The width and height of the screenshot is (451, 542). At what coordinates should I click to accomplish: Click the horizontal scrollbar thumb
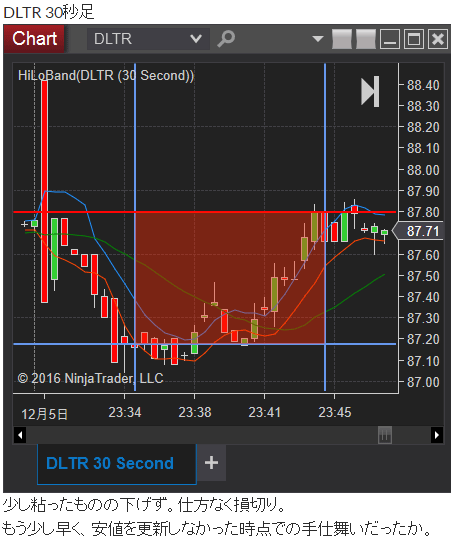(x=385, y=435)
